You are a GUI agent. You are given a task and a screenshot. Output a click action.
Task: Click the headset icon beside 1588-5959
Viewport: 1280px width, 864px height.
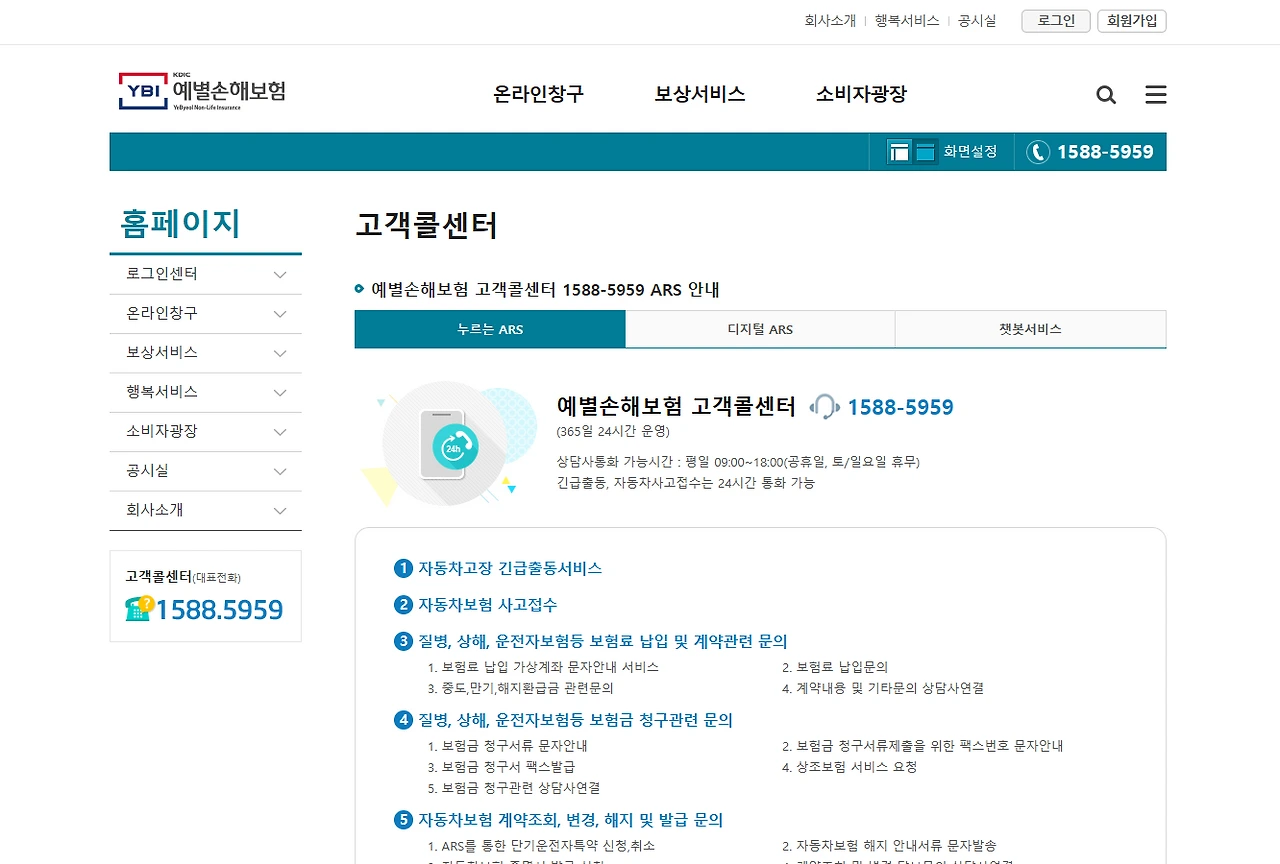click(x=824, y=407)
